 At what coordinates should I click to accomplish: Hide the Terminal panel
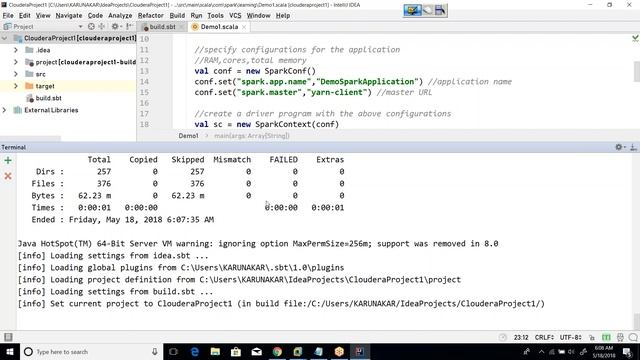tap(633, 147)
